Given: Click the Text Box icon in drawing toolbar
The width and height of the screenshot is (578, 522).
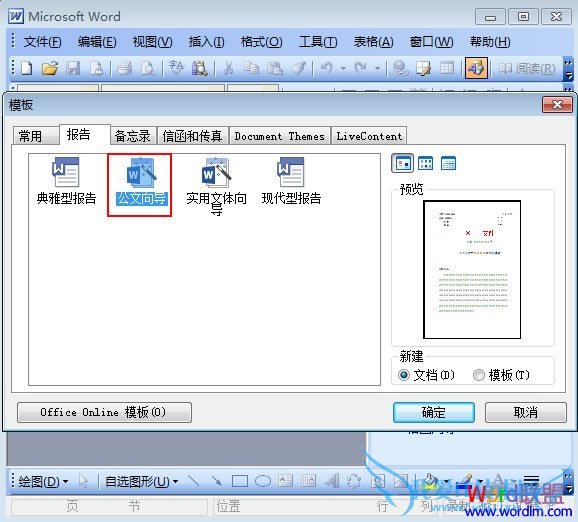Looking at the screenshot, I should tap(286, 481).
